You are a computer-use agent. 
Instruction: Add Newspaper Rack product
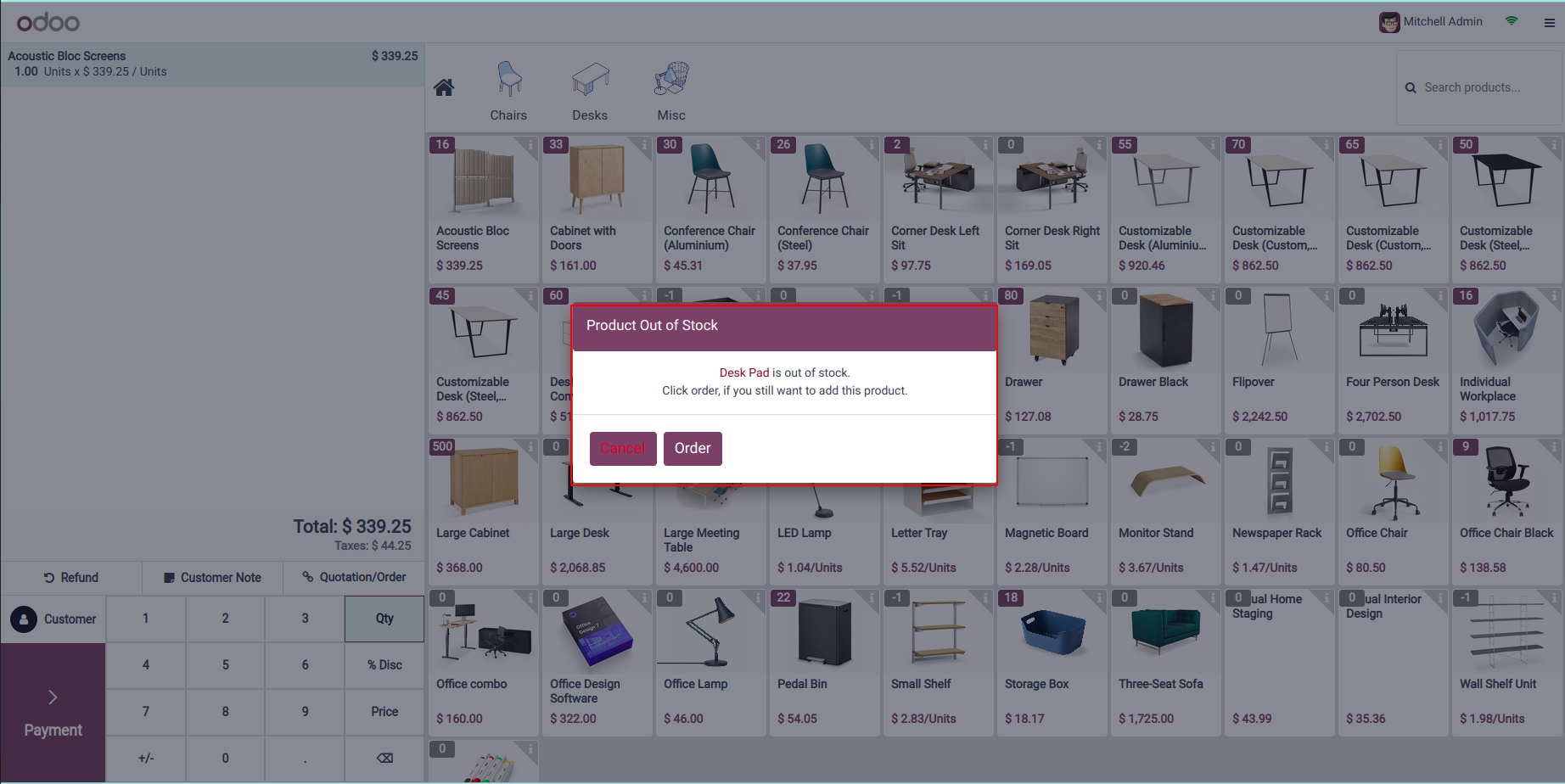point(1279,511)
